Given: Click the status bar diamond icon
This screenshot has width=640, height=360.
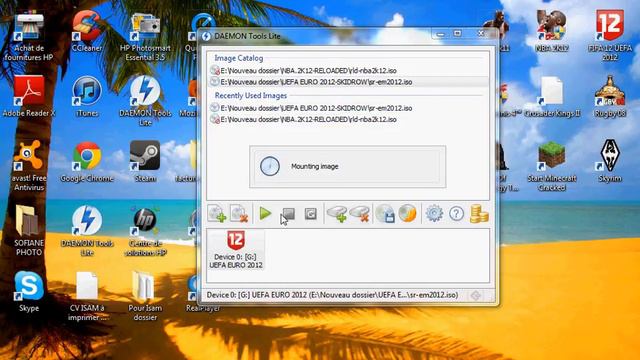Looking at the screenshot, I should pos(476,295).
